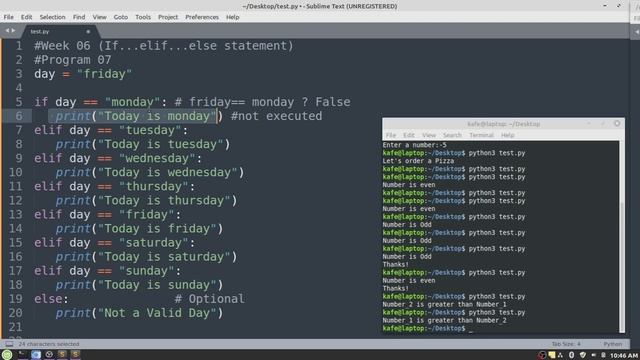Click the print("Not a Valid Day") line
Image resolution: width=640 pixels, height=360 pixels.
pyautogui.click(x=139, y=313)
